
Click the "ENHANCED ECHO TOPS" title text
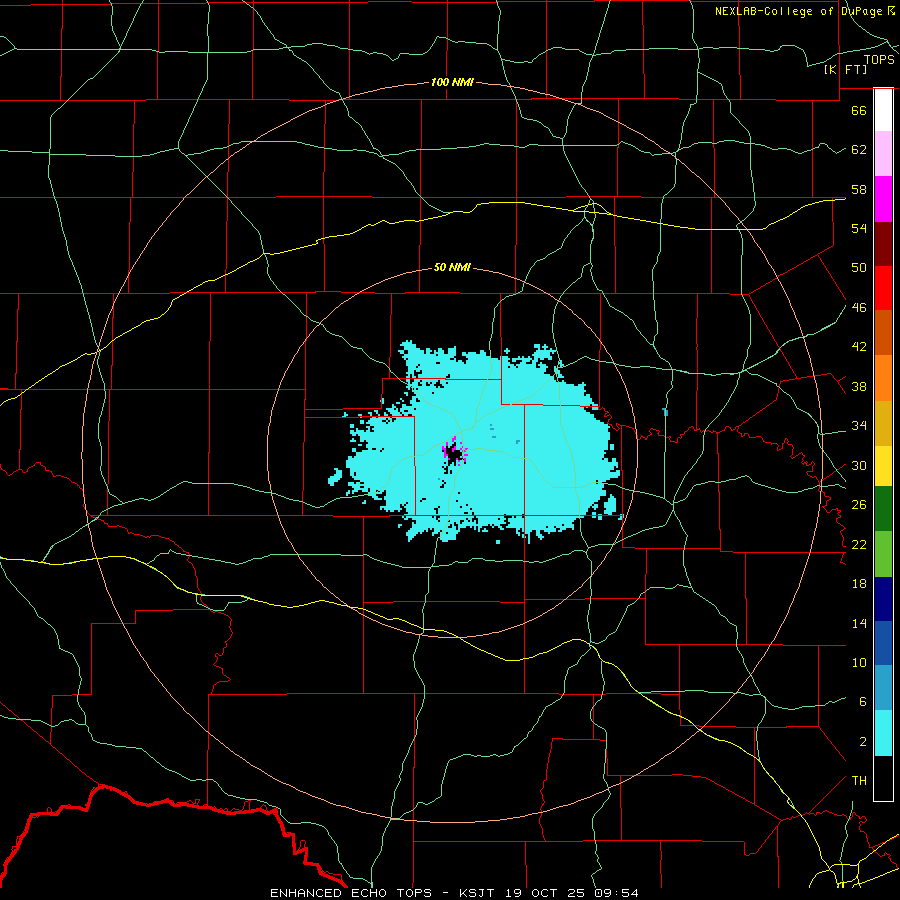351,893
